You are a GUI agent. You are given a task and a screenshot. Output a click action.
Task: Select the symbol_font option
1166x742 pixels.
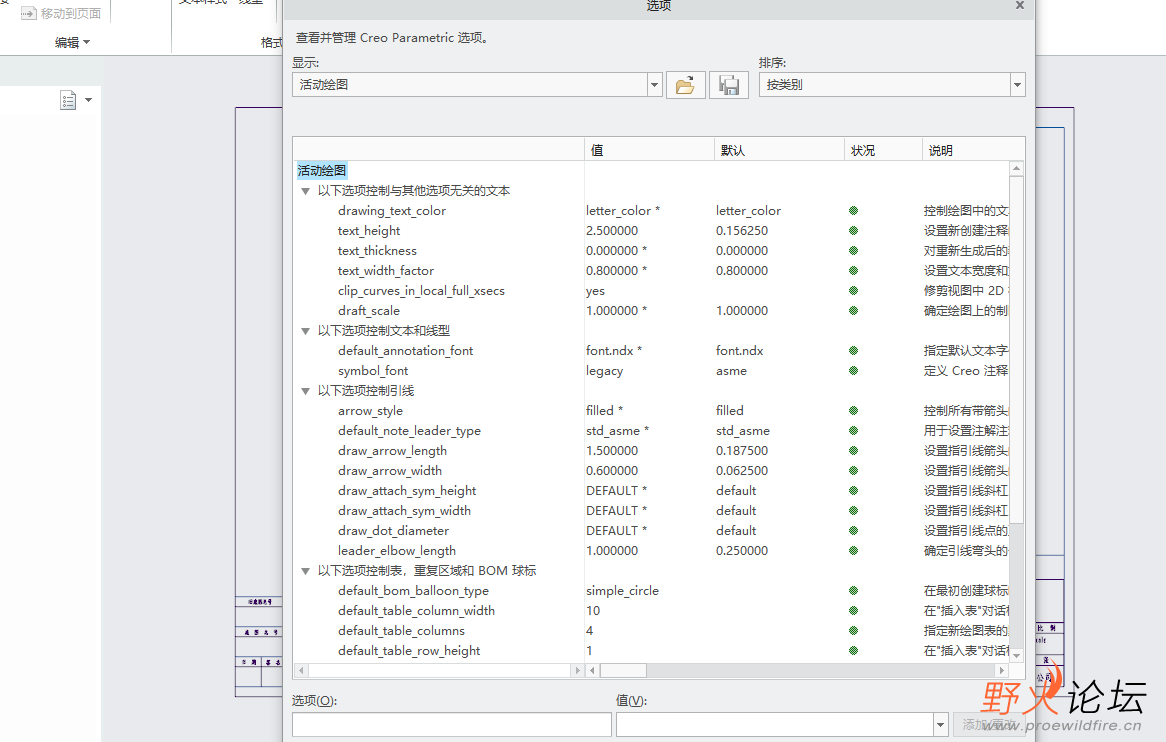click(x=373, y=371)
